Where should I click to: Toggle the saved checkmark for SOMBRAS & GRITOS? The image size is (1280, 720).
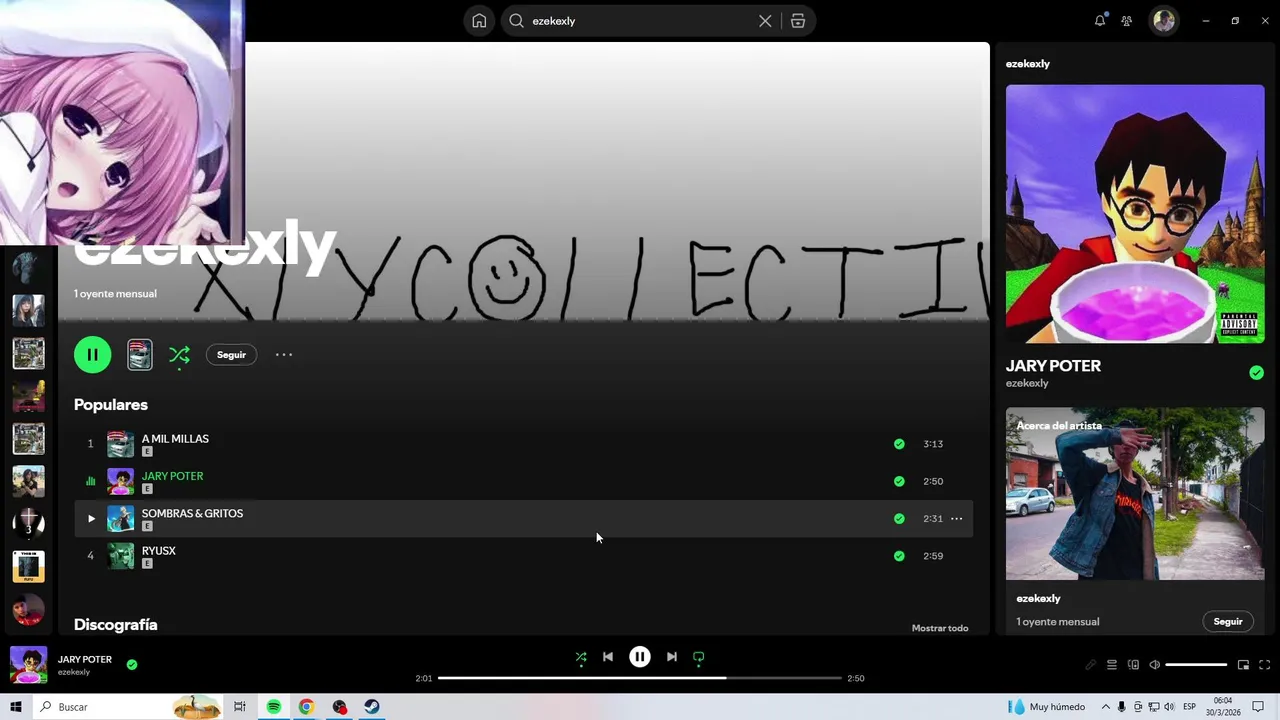pyautogui.click(x=899, y=519)
